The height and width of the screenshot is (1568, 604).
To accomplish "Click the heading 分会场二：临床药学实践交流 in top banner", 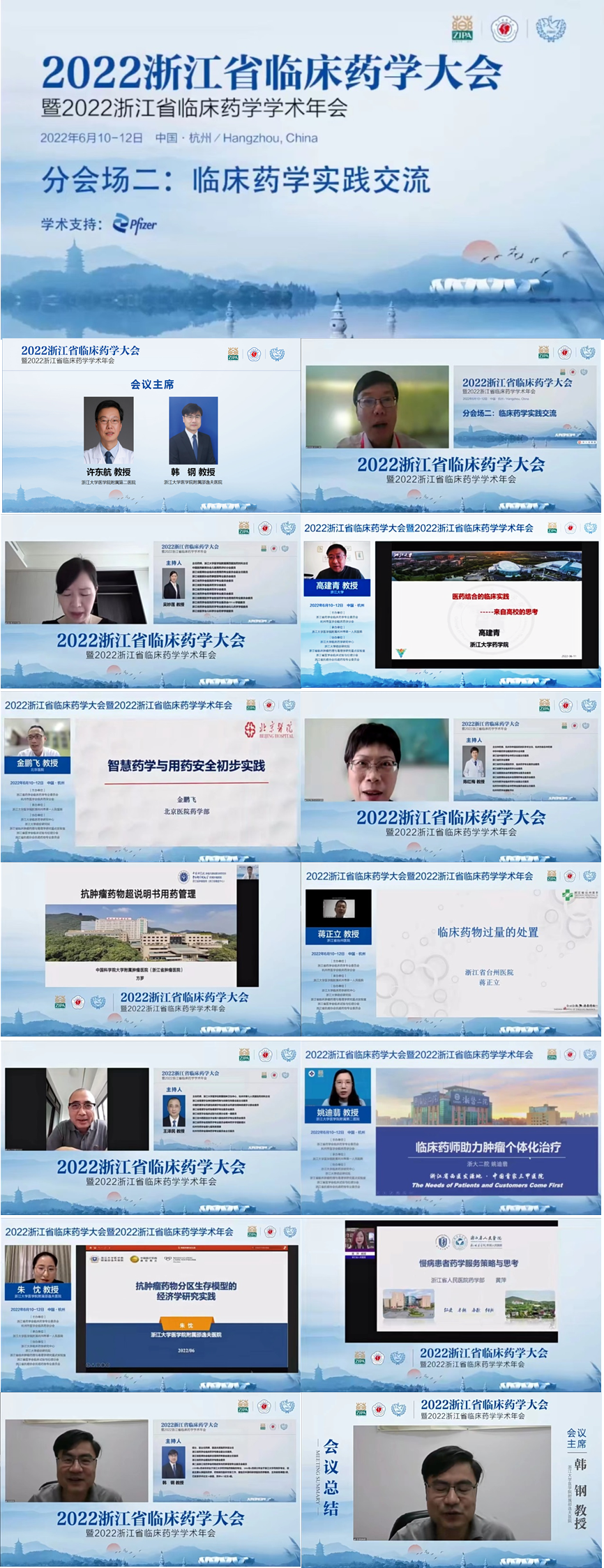I will click(x=236, y=180).
